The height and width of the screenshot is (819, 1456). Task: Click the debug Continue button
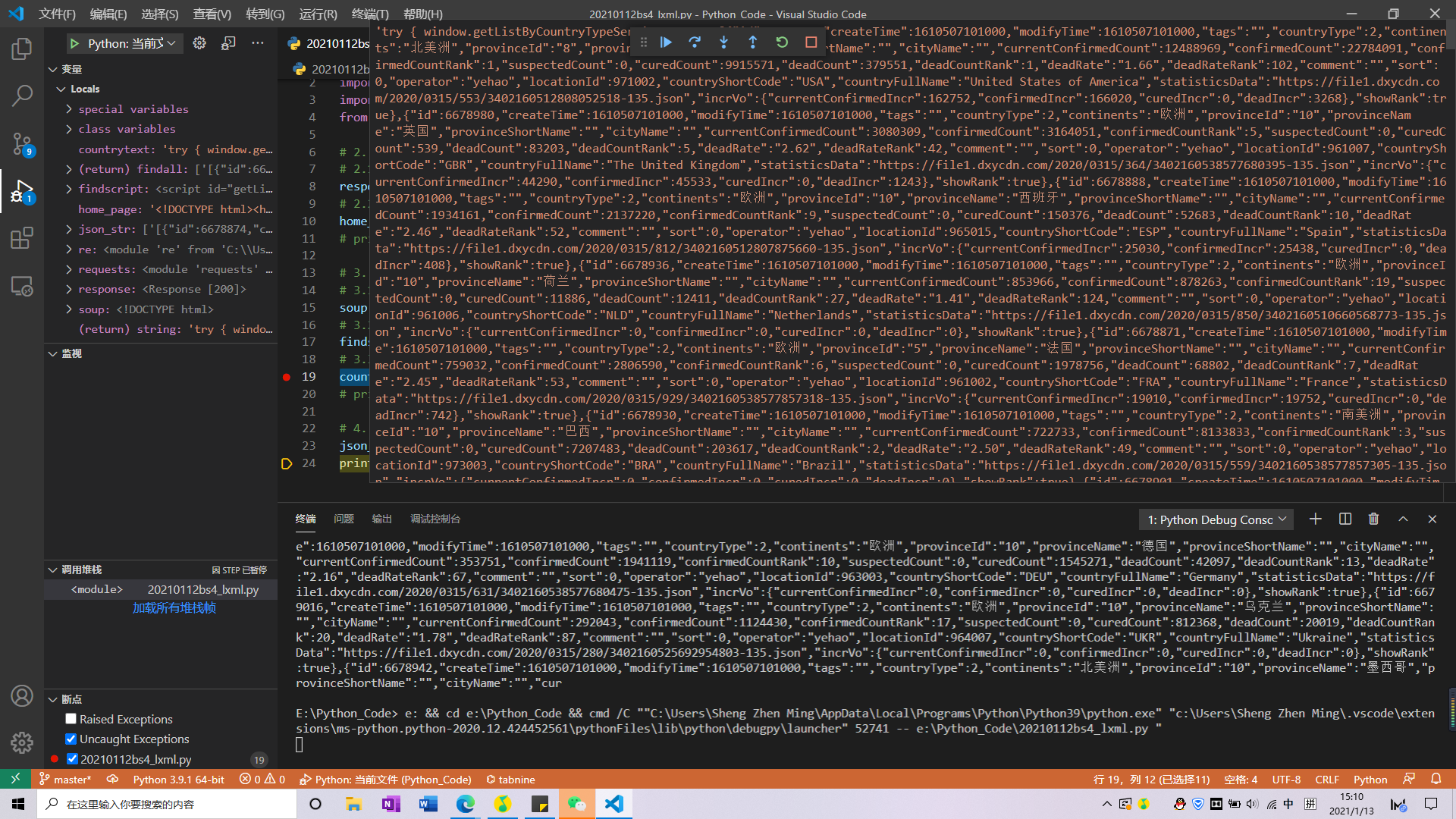666,42
